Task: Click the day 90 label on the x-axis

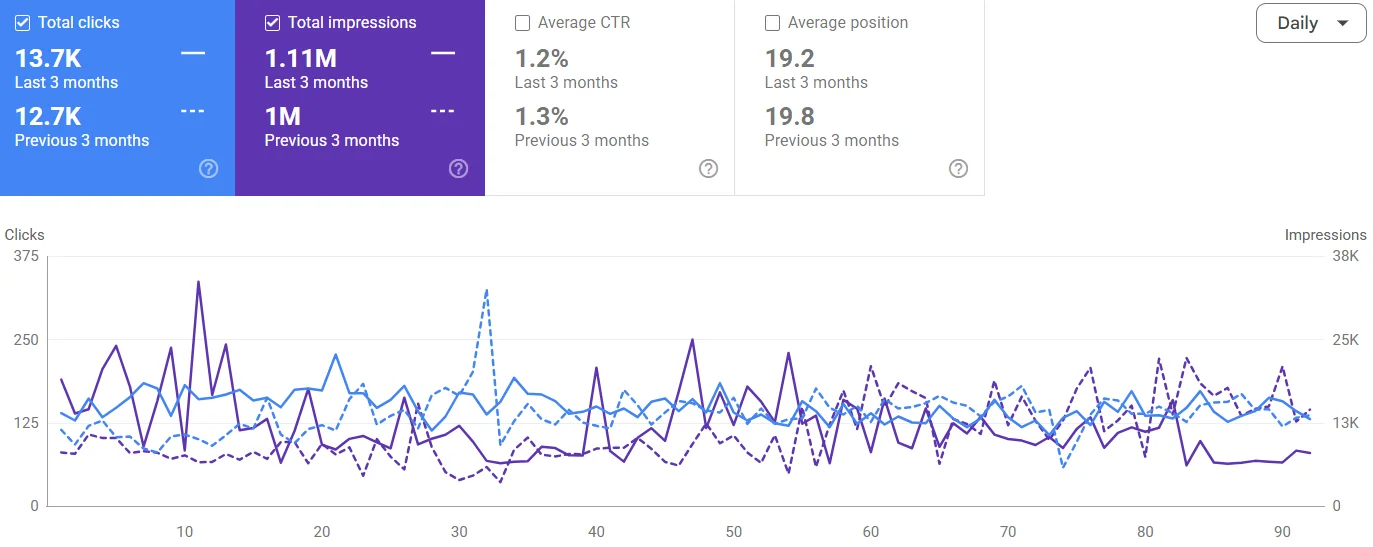Action: click(1283, 531)
